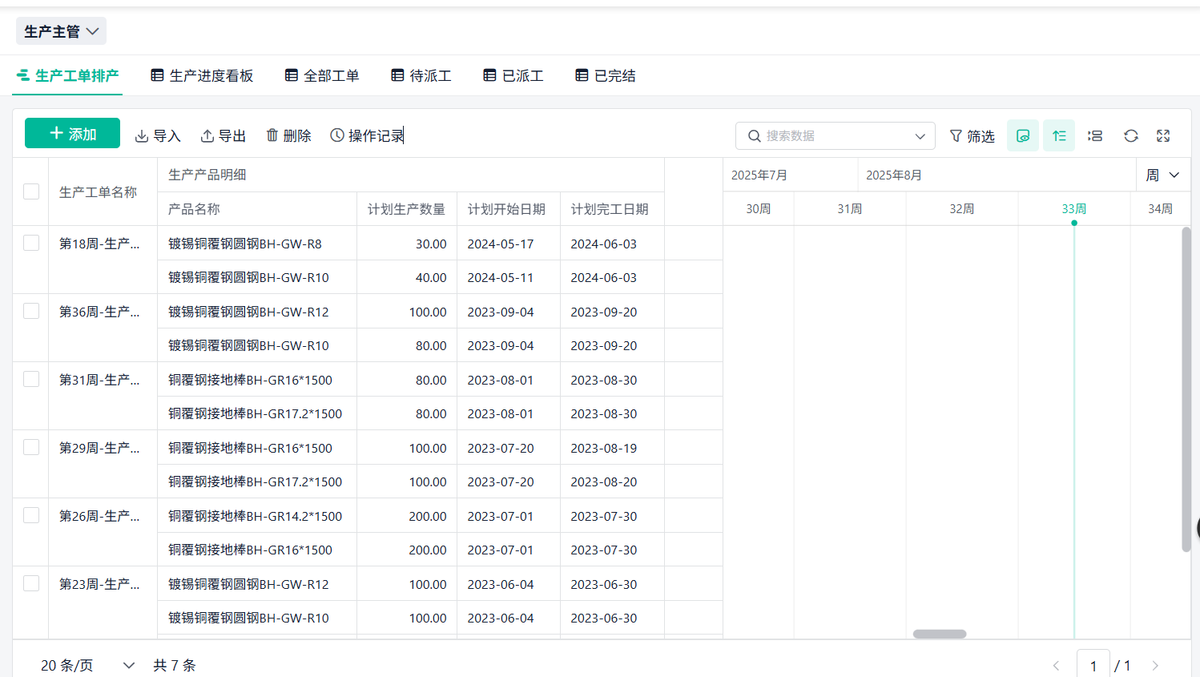
Task: Open the 筛选 filter
Action: 971,136
